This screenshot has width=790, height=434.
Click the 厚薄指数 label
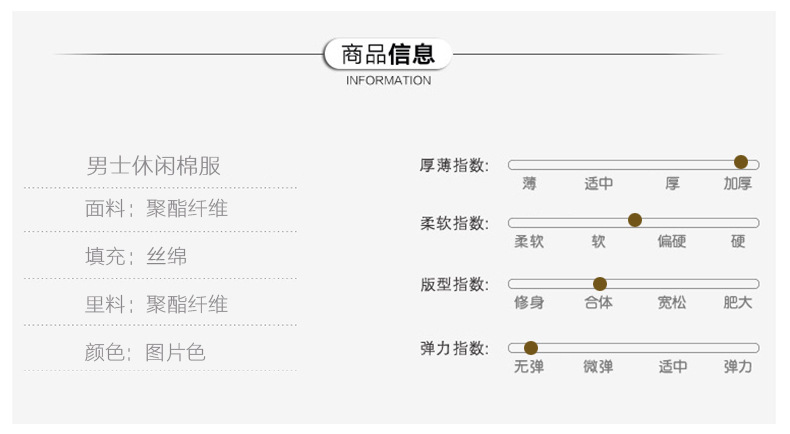pyautogui.click(x=454, y=165)
